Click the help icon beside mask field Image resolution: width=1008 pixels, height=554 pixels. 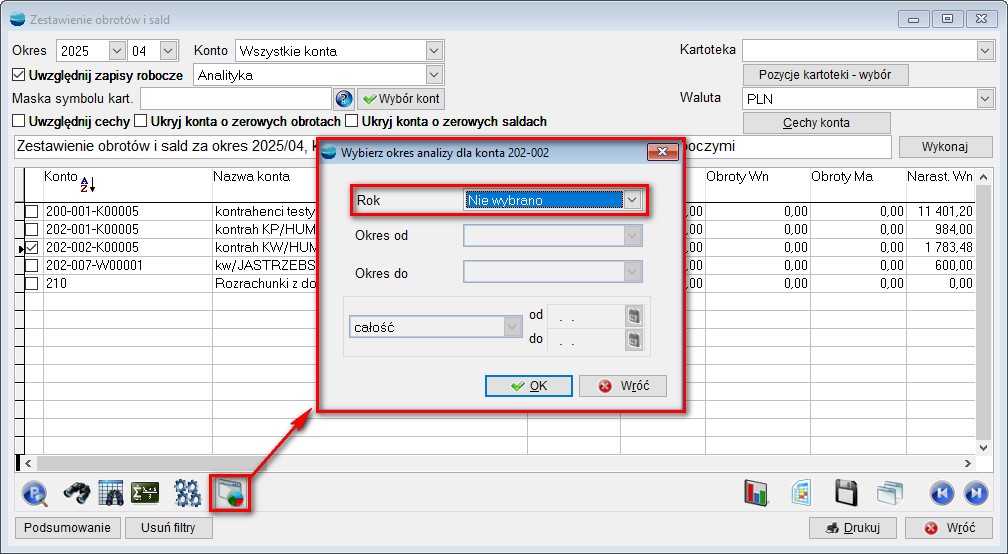(x=344, y=99)
